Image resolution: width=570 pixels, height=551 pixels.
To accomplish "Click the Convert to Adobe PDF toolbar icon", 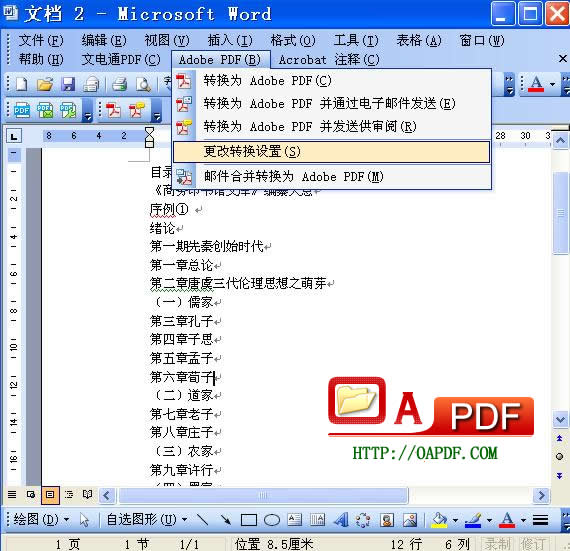I will pos(113,110).
